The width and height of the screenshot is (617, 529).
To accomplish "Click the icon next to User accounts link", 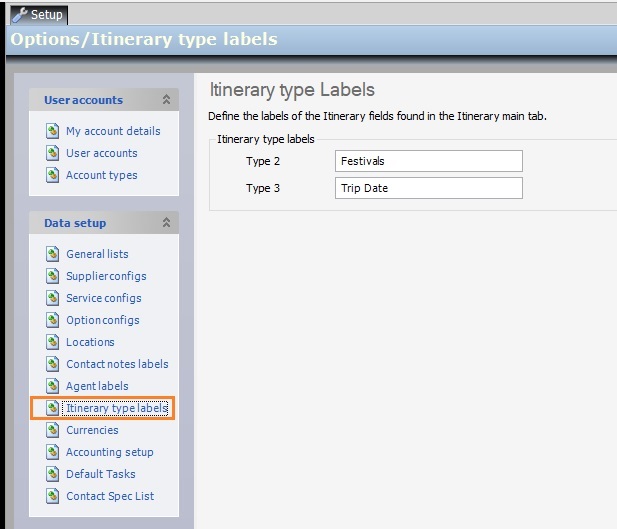I will 53,153.
